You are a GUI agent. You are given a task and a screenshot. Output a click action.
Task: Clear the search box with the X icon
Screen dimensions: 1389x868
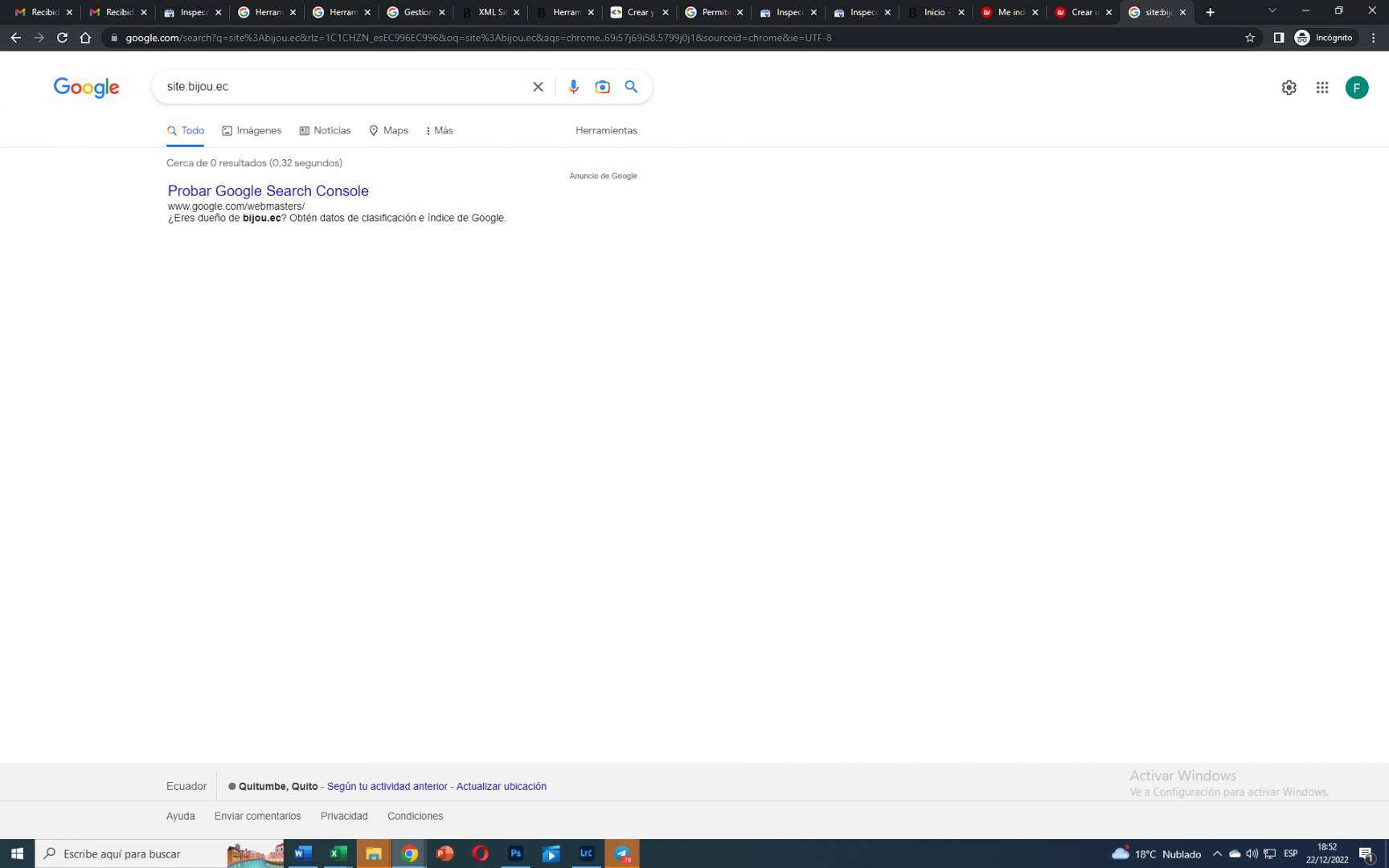[538, 87]
